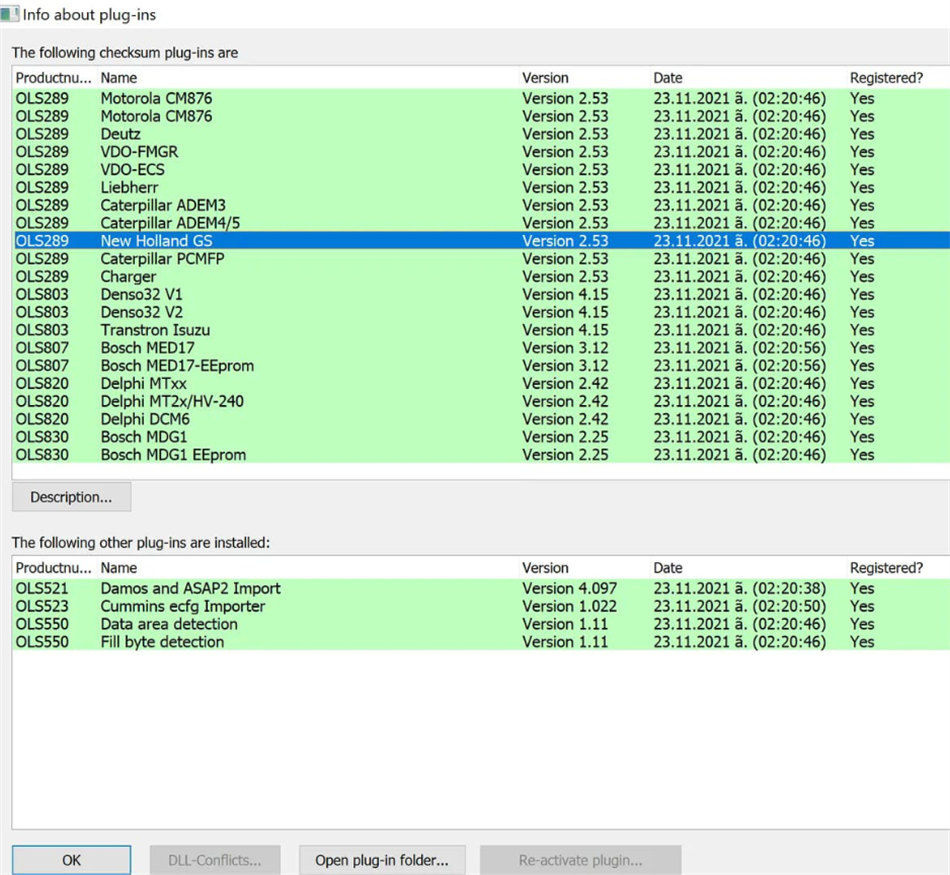Open the plug-in folder
This screenshot has width=950, height=875.
381,859
